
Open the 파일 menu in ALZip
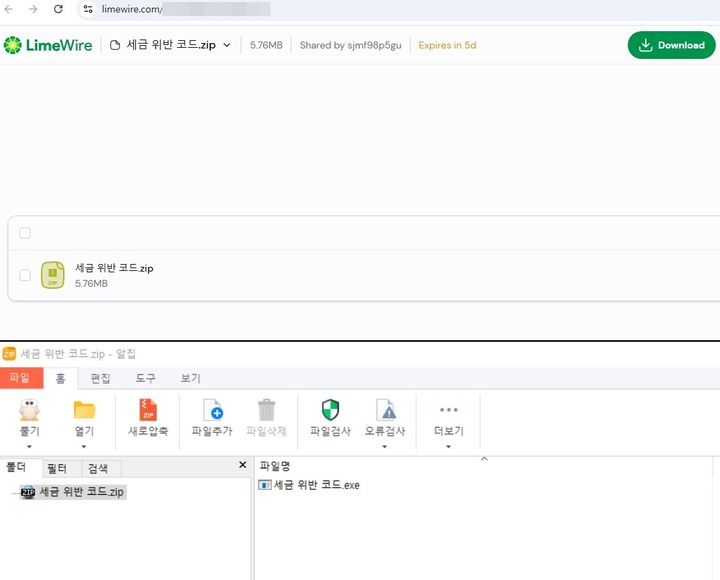coord(22,378)
